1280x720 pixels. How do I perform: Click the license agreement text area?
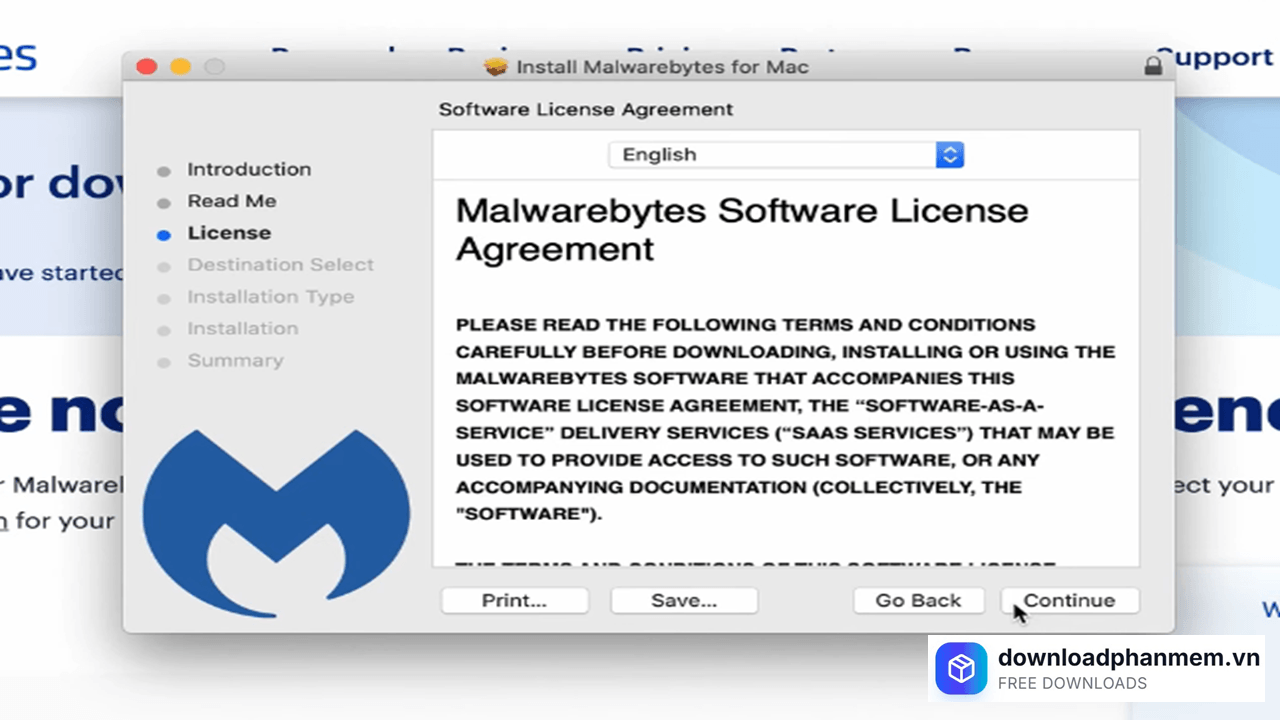click(x=785, y=420)
